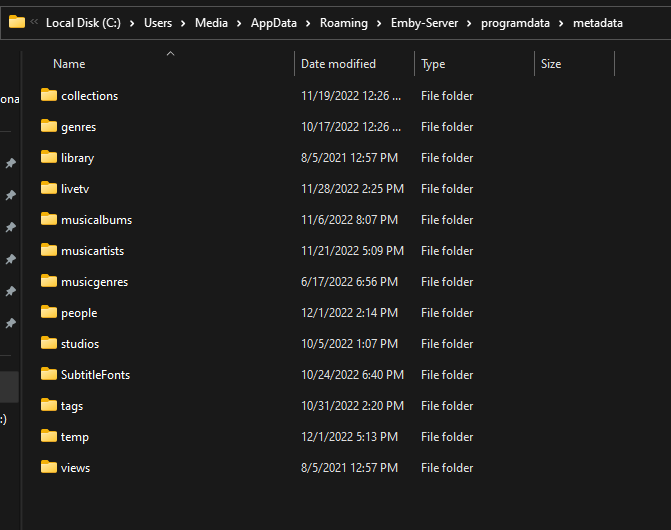Sort by Name column header
The height and width of the screenshot is (530, 671).
[69, 64]
